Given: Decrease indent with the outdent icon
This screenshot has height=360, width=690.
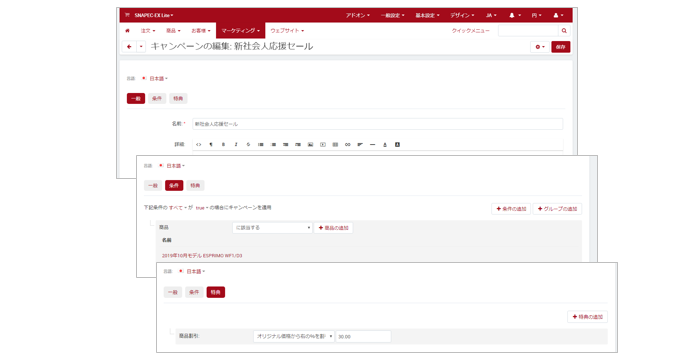Looking at the screenshot, I should tap(286, 144).
